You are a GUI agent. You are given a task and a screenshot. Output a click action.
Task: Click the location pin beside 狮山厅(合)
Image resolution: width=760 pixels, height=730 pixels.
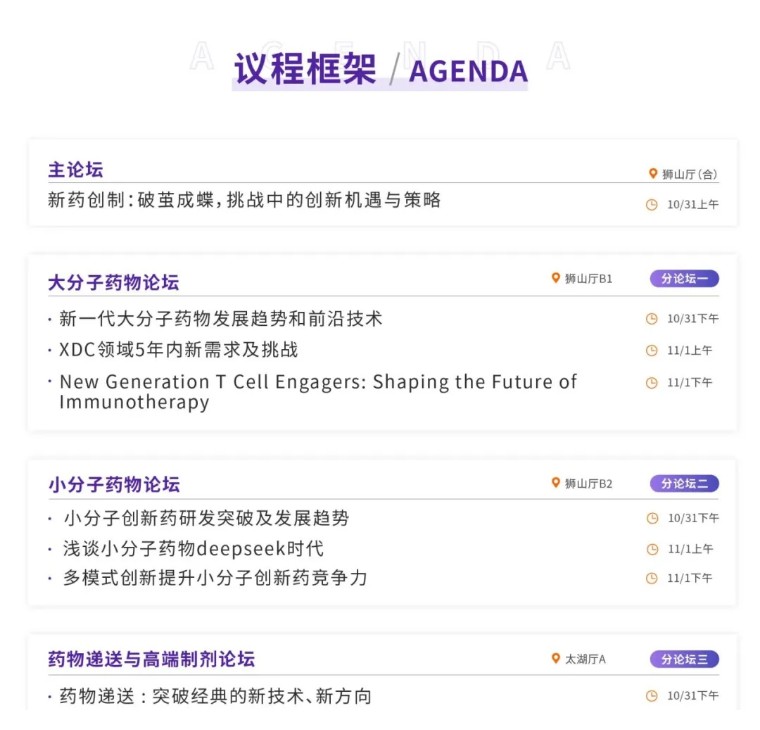[x=653, y=174]
